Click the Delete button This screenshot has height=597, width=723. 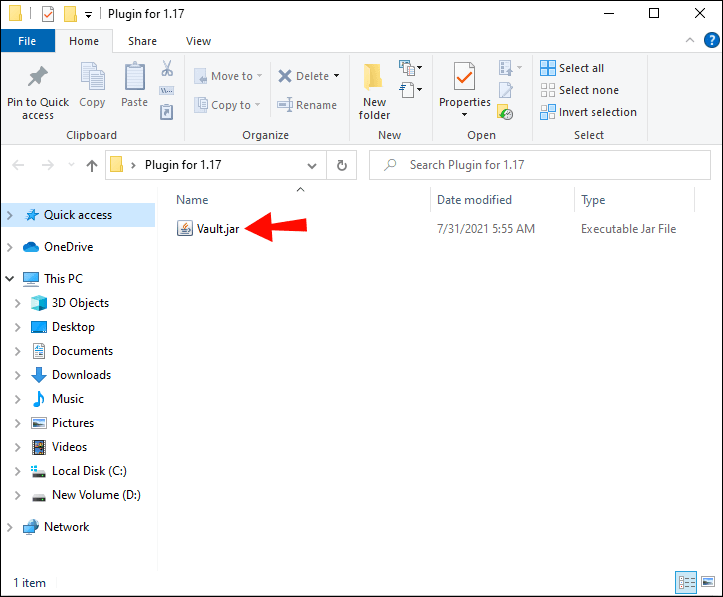[304, 76]
